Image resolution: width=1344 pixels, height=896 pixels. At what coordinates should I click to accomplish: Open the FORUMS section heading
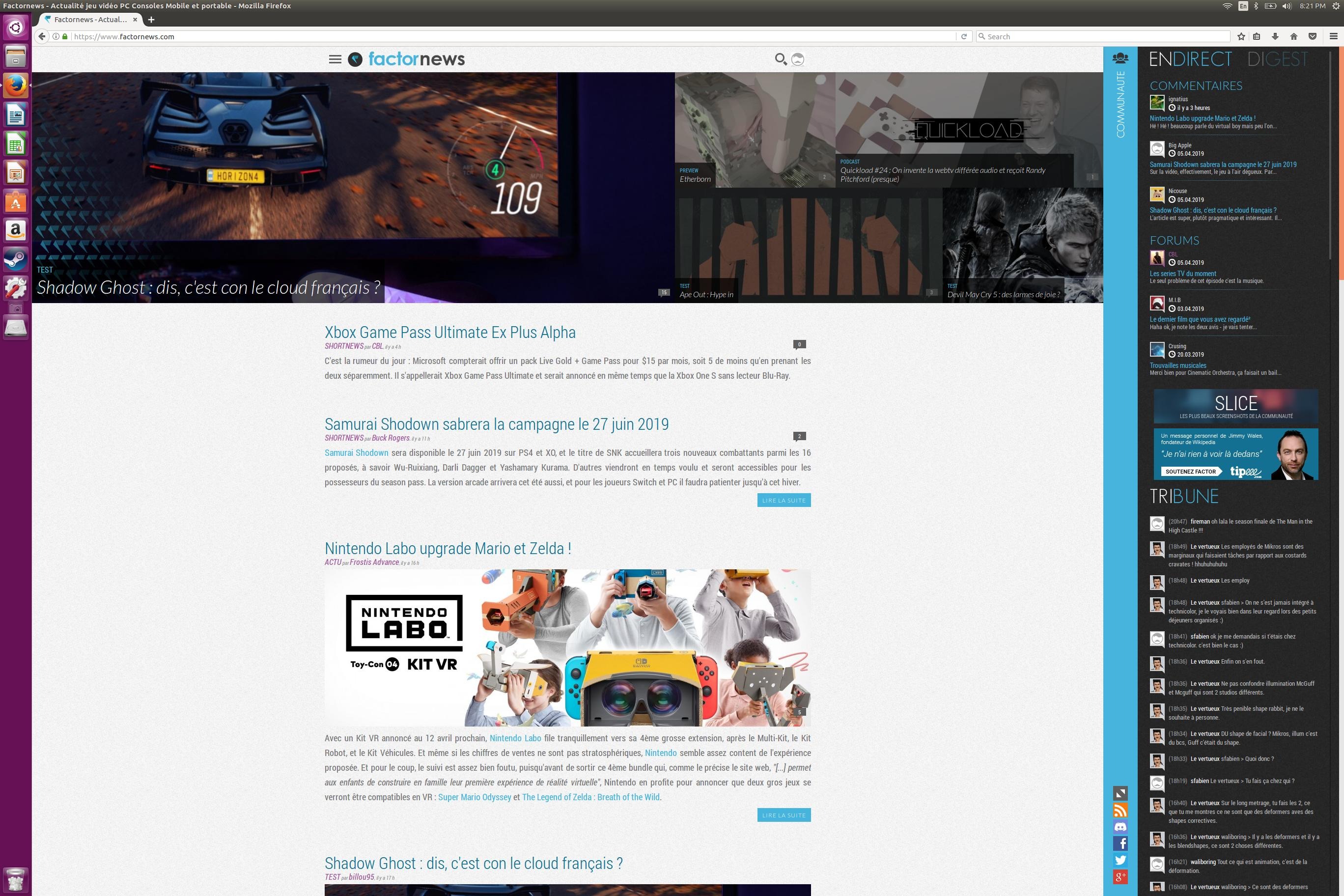(x=1175, y=241)
